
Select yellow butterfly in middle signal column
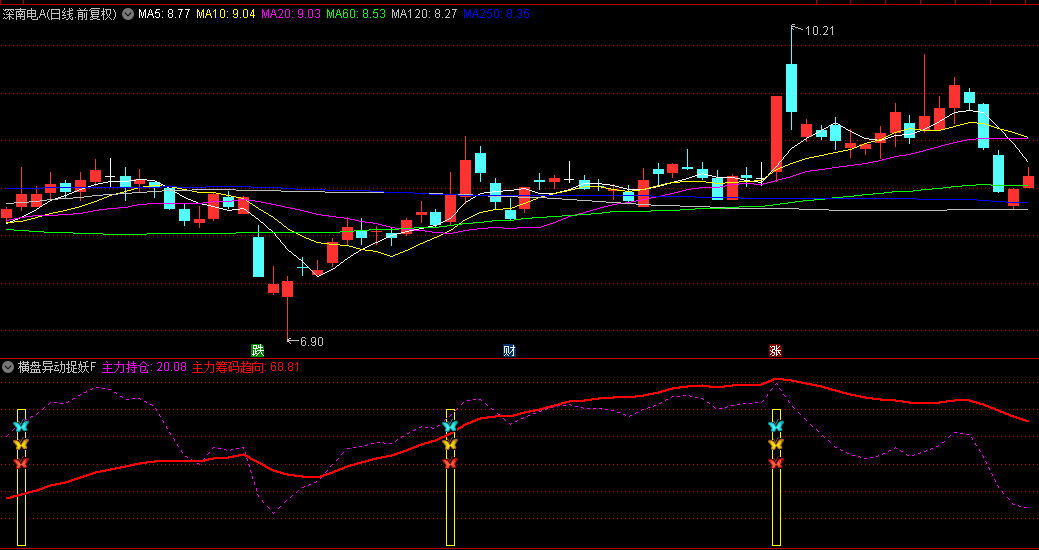click(x=451, y=444)
